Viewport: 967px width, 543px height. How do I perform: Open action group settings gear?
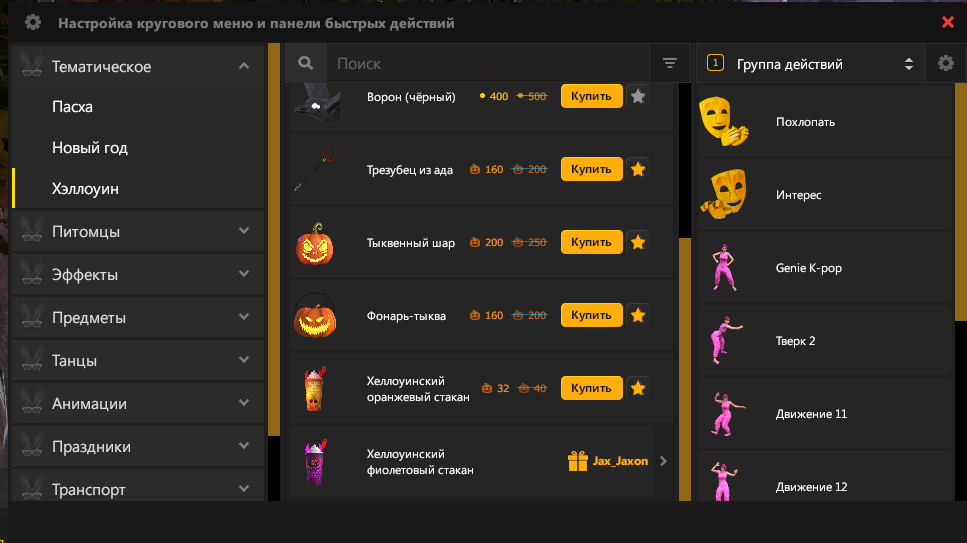(x=945, y=63)
